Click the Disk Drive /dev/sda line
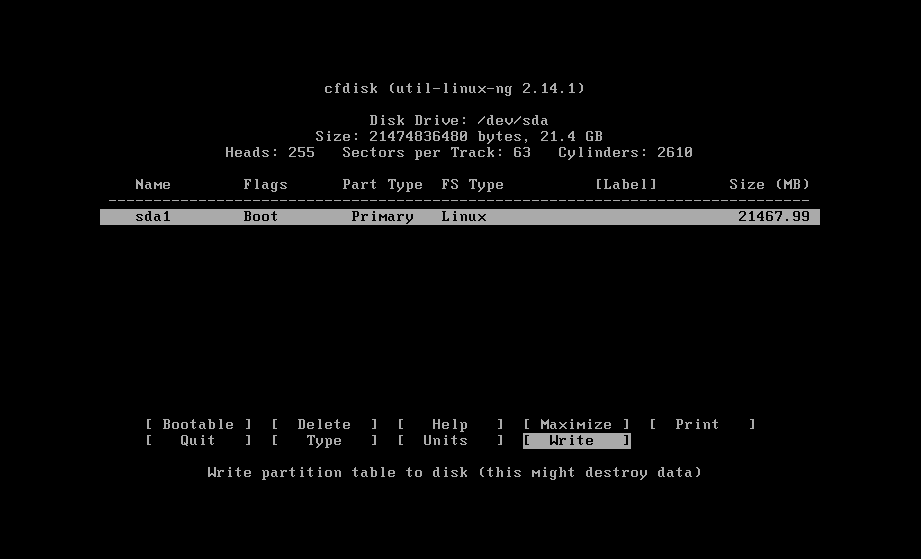The image size is (921, 559). pos(459,120)
